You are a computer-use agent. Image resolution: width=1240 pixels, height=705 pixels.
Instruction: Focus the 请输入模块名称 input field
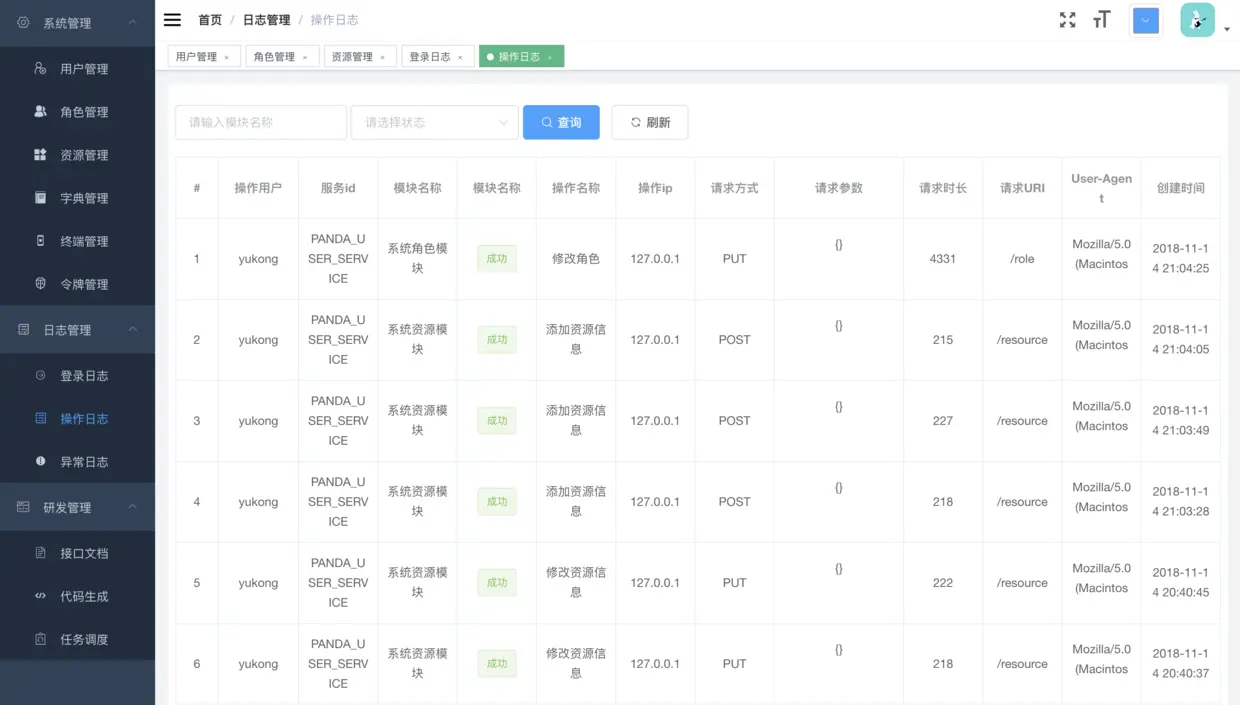261,122
